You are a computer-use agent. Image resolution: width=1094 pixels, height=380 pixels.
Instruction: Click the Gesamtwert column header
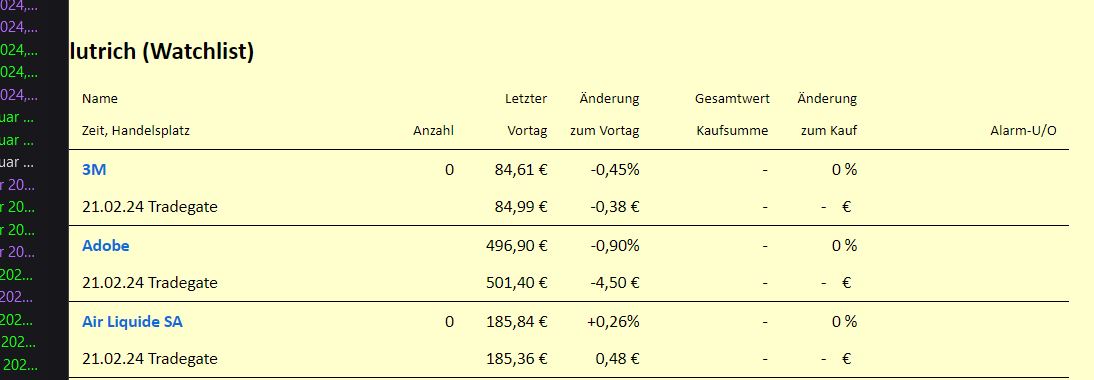pos(733,98)
